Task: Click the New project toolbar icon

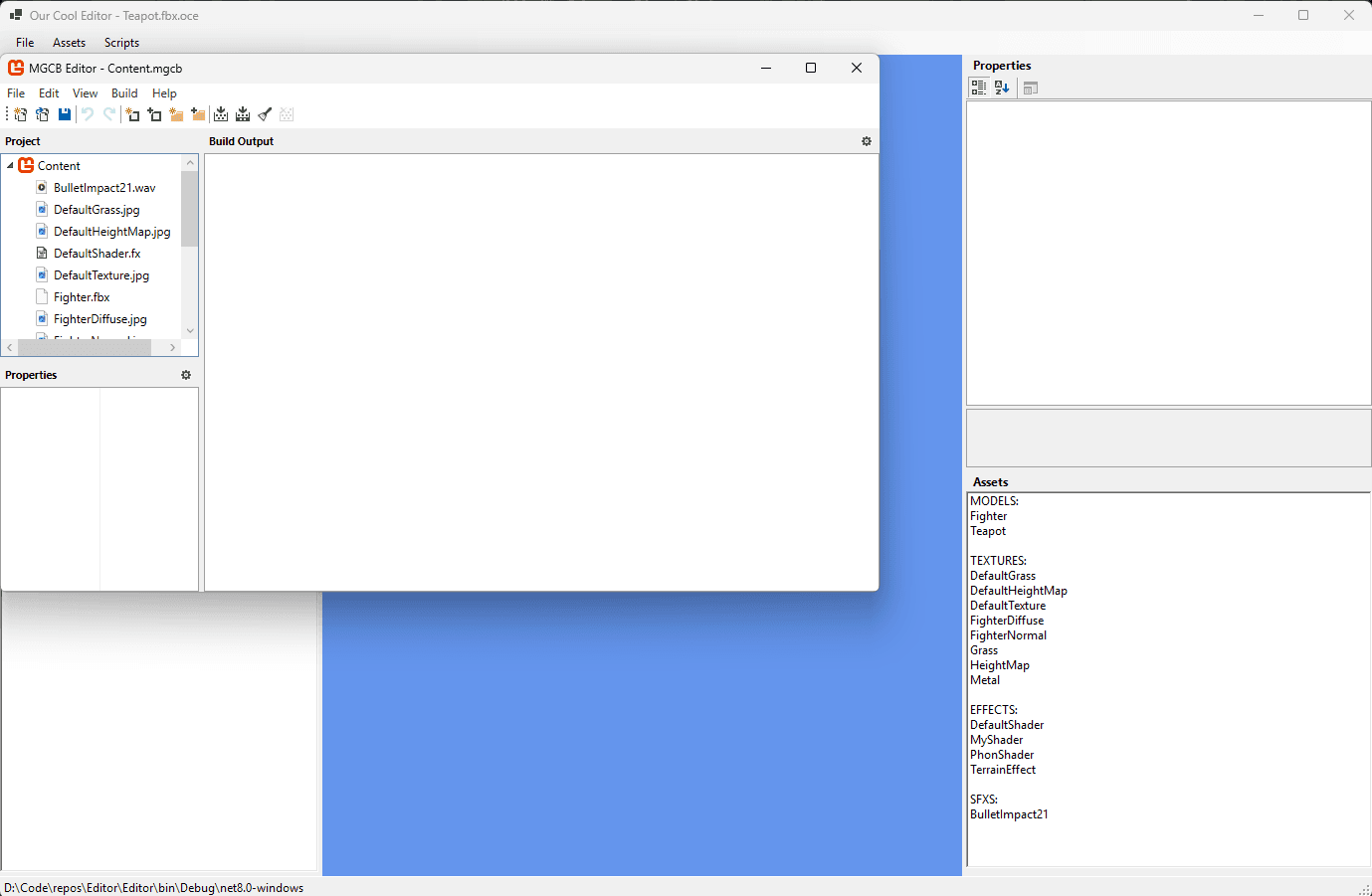Action: [x=20, y=114]
